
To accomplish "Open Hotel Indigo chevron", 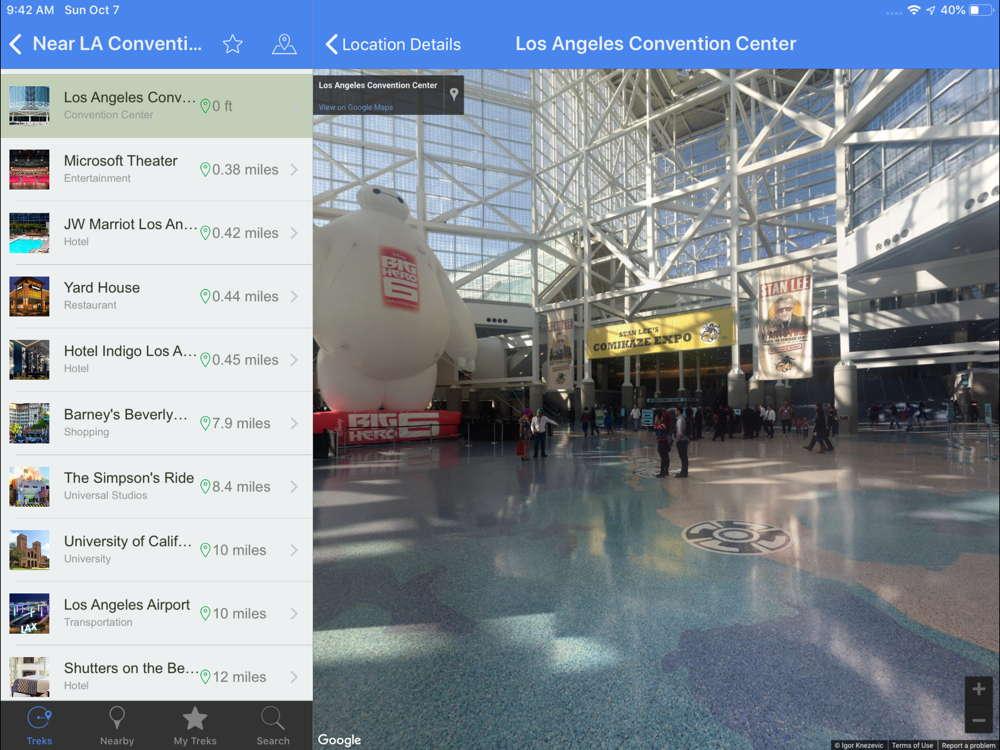I will (x=294, y=360).
